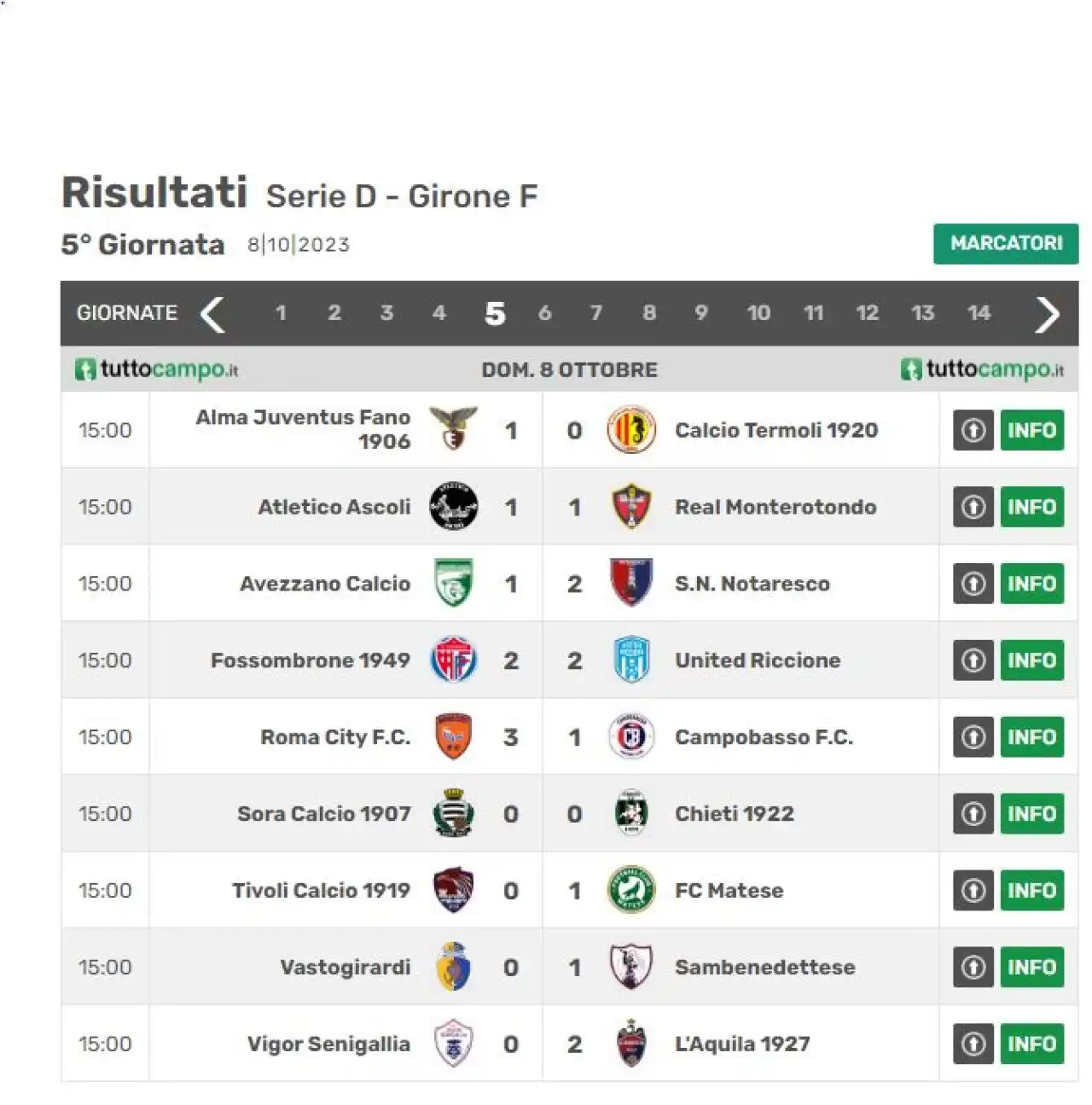Screen dimensions: 1092x1105
Task: Click the L'Aquila 1927 team crest
Action: click(x=631, y=1044)
